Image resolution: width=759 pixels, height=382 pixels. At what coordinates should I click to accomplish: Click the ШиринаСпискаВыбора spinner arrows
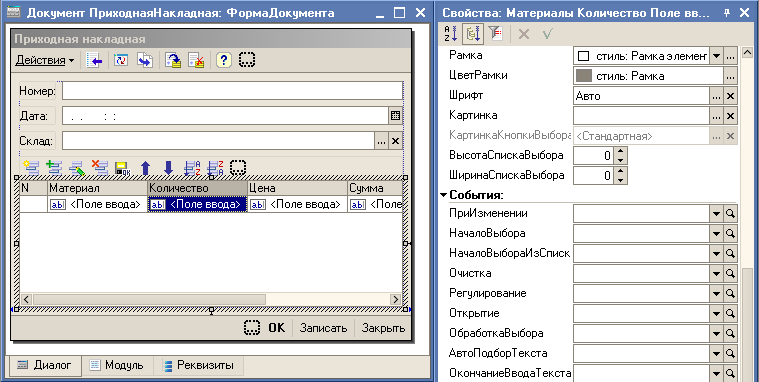(x=621, y=175)
